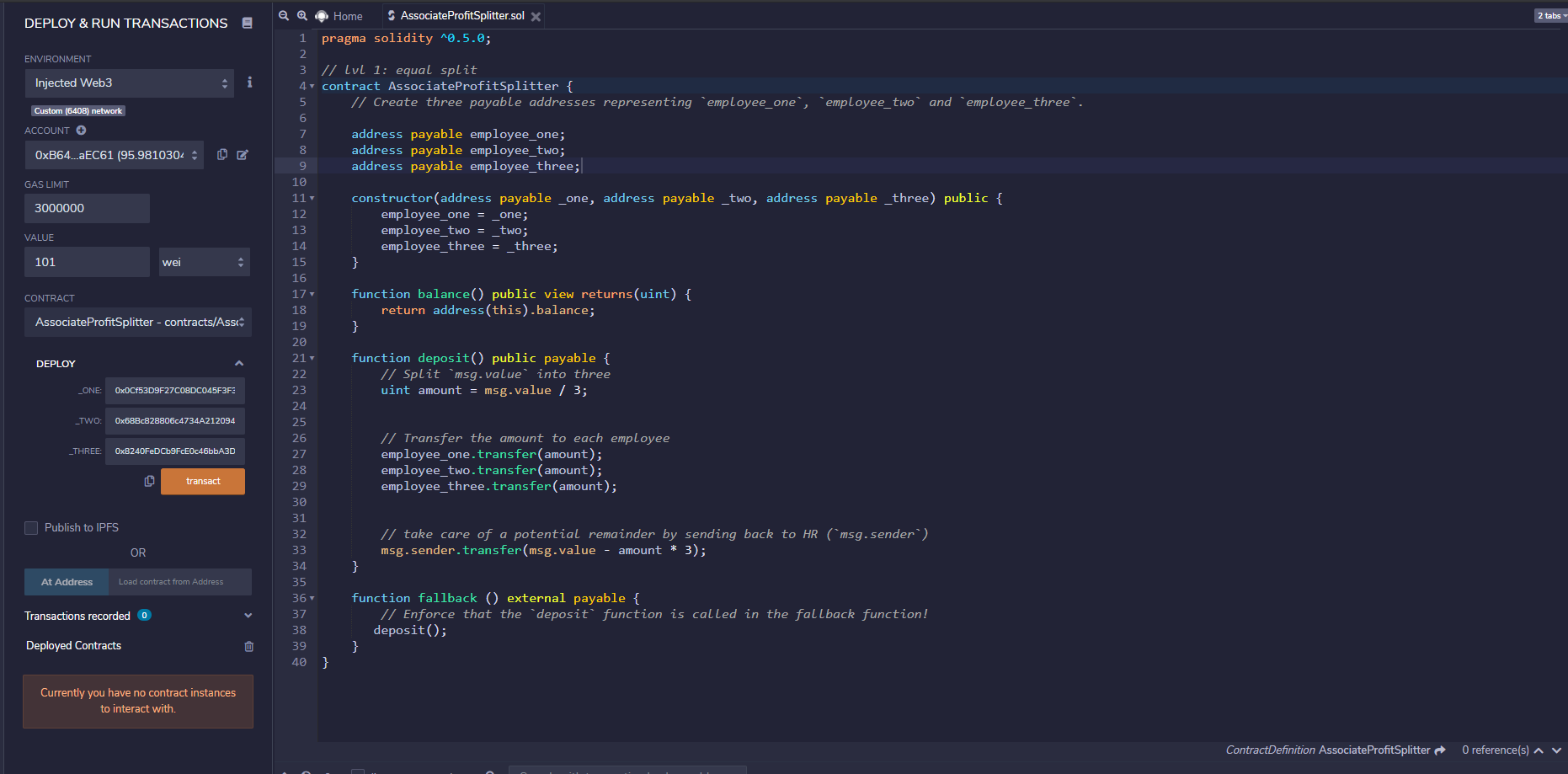This screenshot has height=774, width=1568.
Task: Click the 0 reference(s) status text
Action: 1496,750
